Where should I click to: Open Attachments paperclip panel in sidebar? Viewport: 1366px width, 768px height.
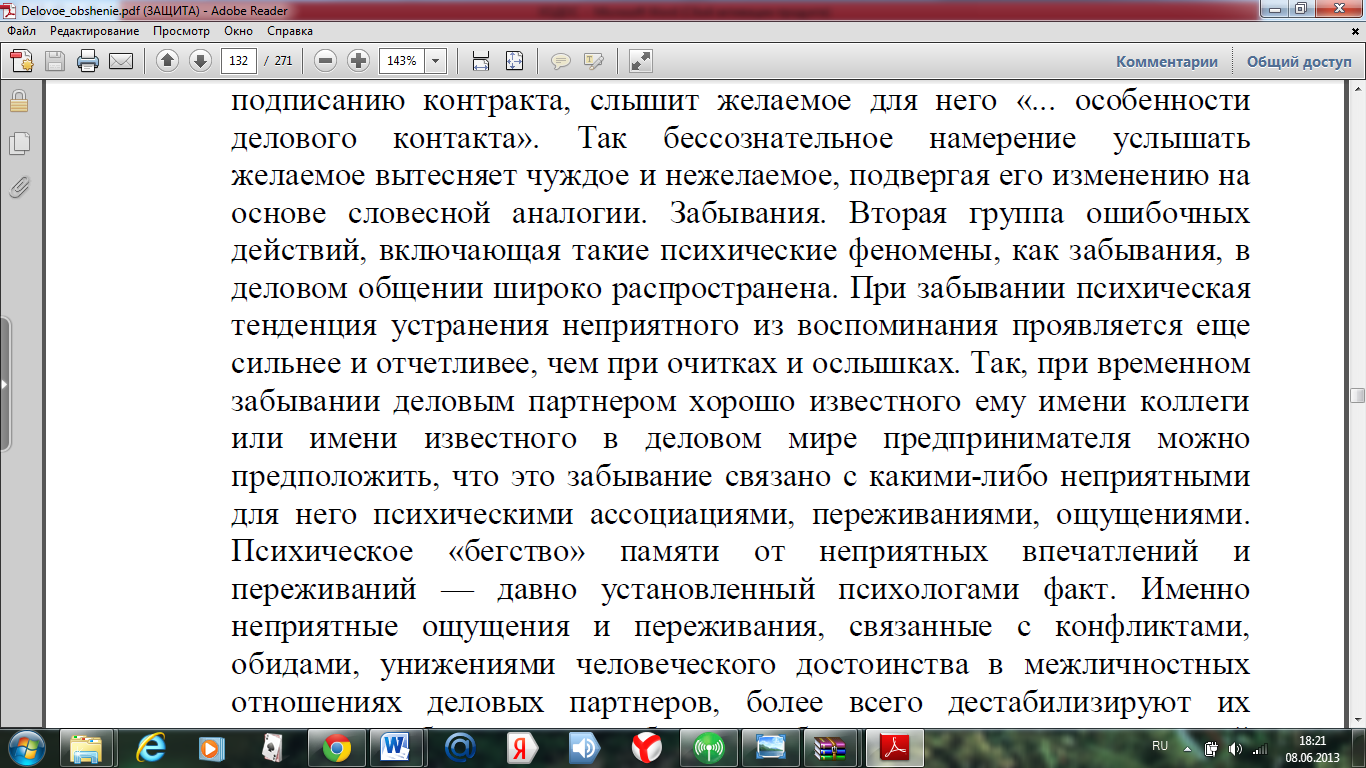point(19,186)
